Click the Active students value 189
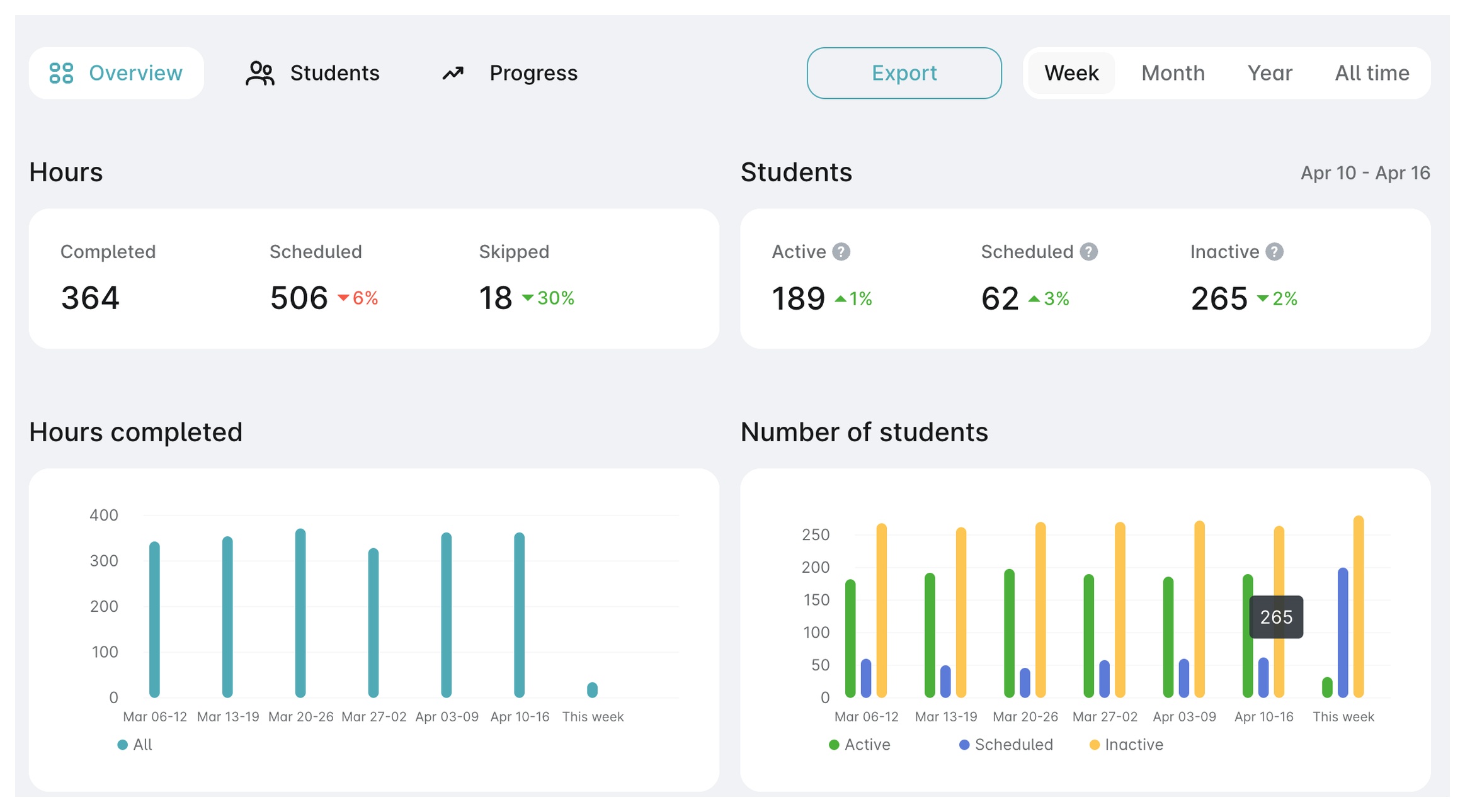 (798, 298)
